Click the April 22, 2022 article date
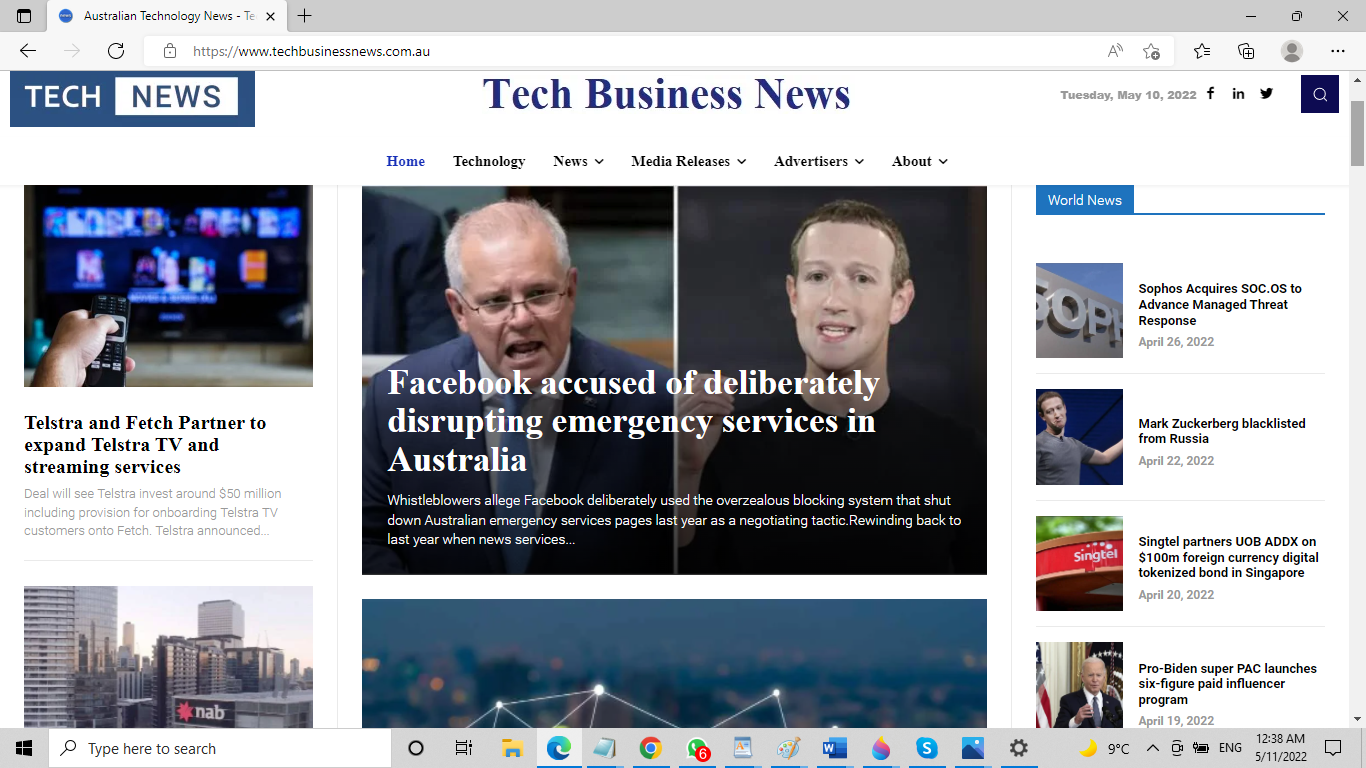This screenshot has height=768, width=1366. [x=1176, y=461]
